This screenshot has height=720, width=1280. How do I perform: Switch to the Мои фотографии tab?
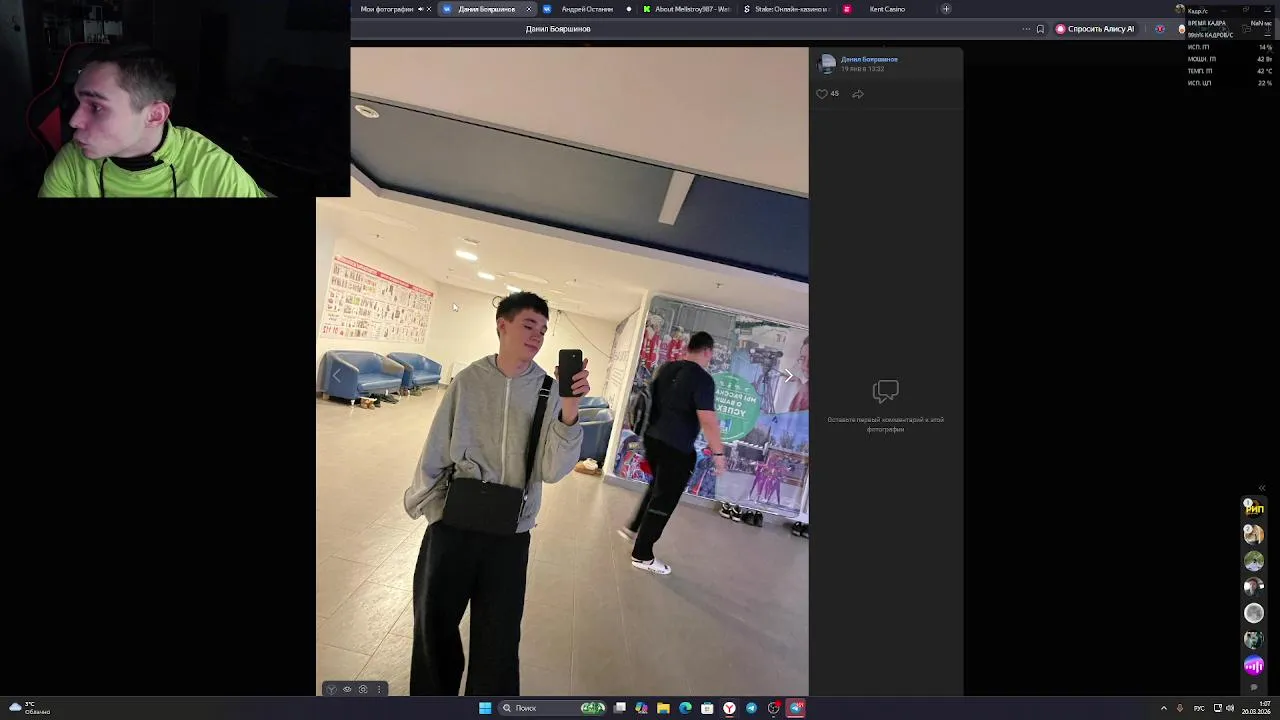(x=393, y=9)
